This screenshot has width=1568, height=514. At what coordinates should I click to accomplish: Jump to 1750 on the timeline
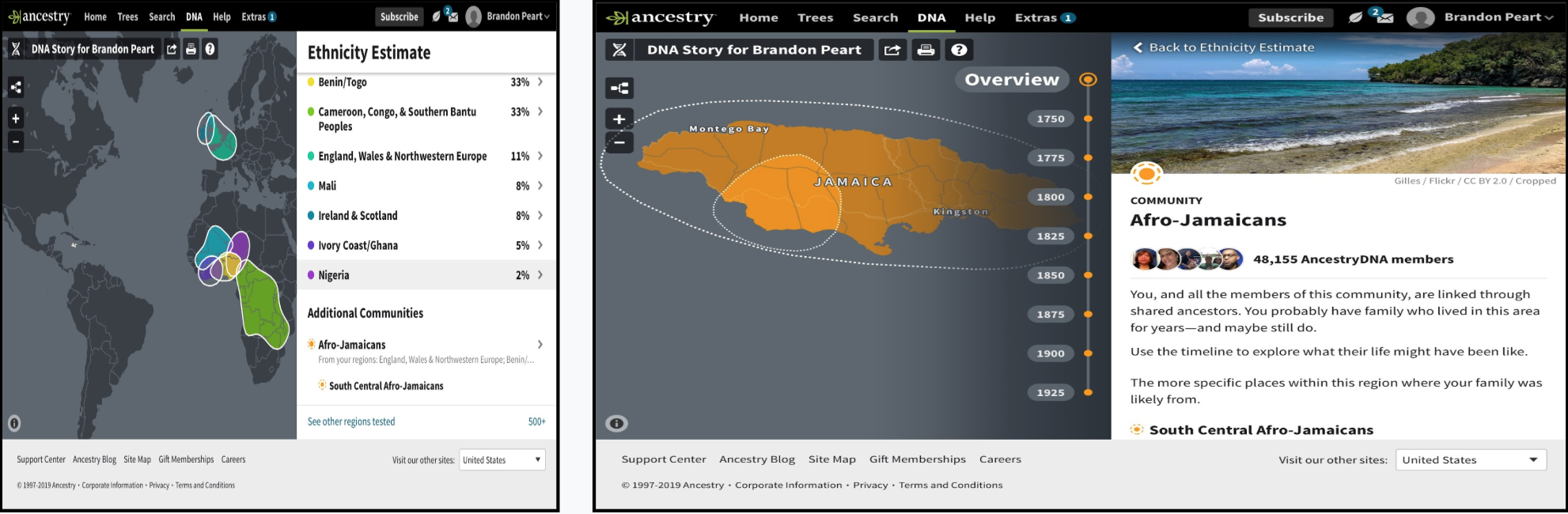1051,119
